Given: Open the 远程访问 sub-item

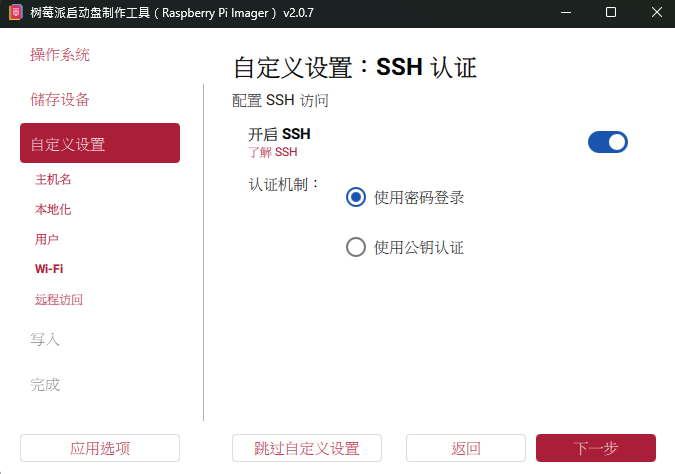Looking at the screenshot, I should coord(59,300).
